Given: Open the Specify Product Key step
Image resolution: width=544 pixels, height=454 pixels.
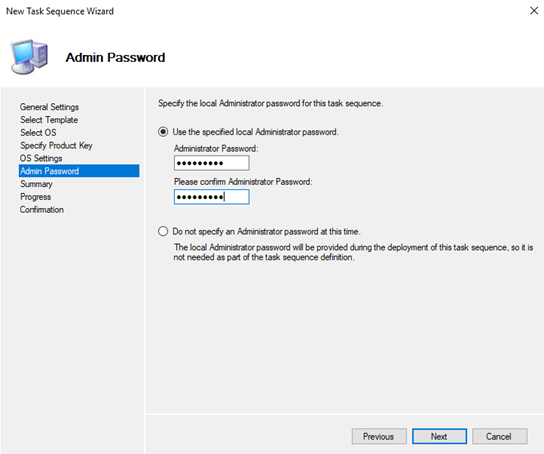Looking at the screenshot, I should point(56,145).
